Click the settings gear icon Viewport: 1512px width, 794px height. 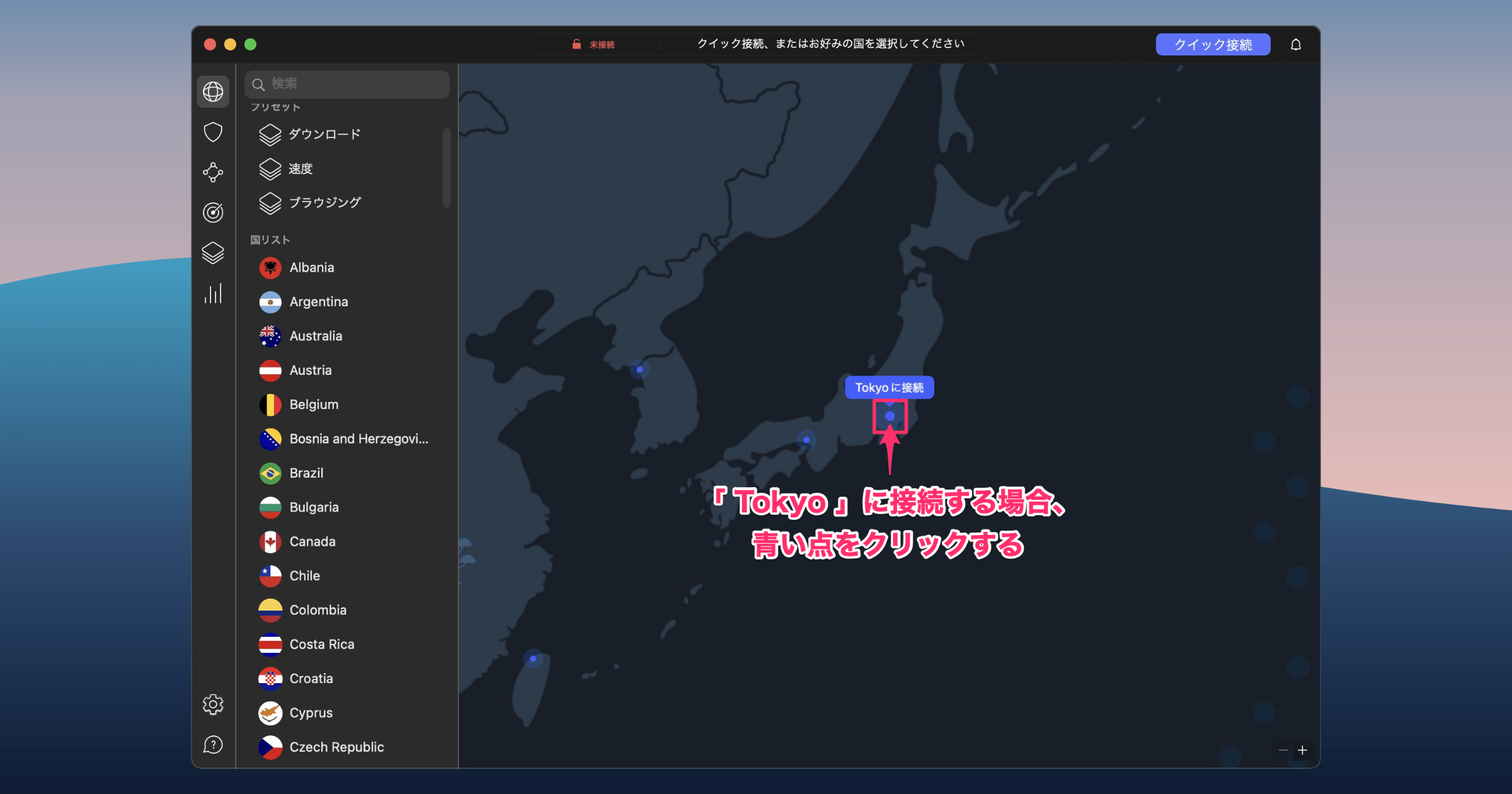[x=213, y=703]
